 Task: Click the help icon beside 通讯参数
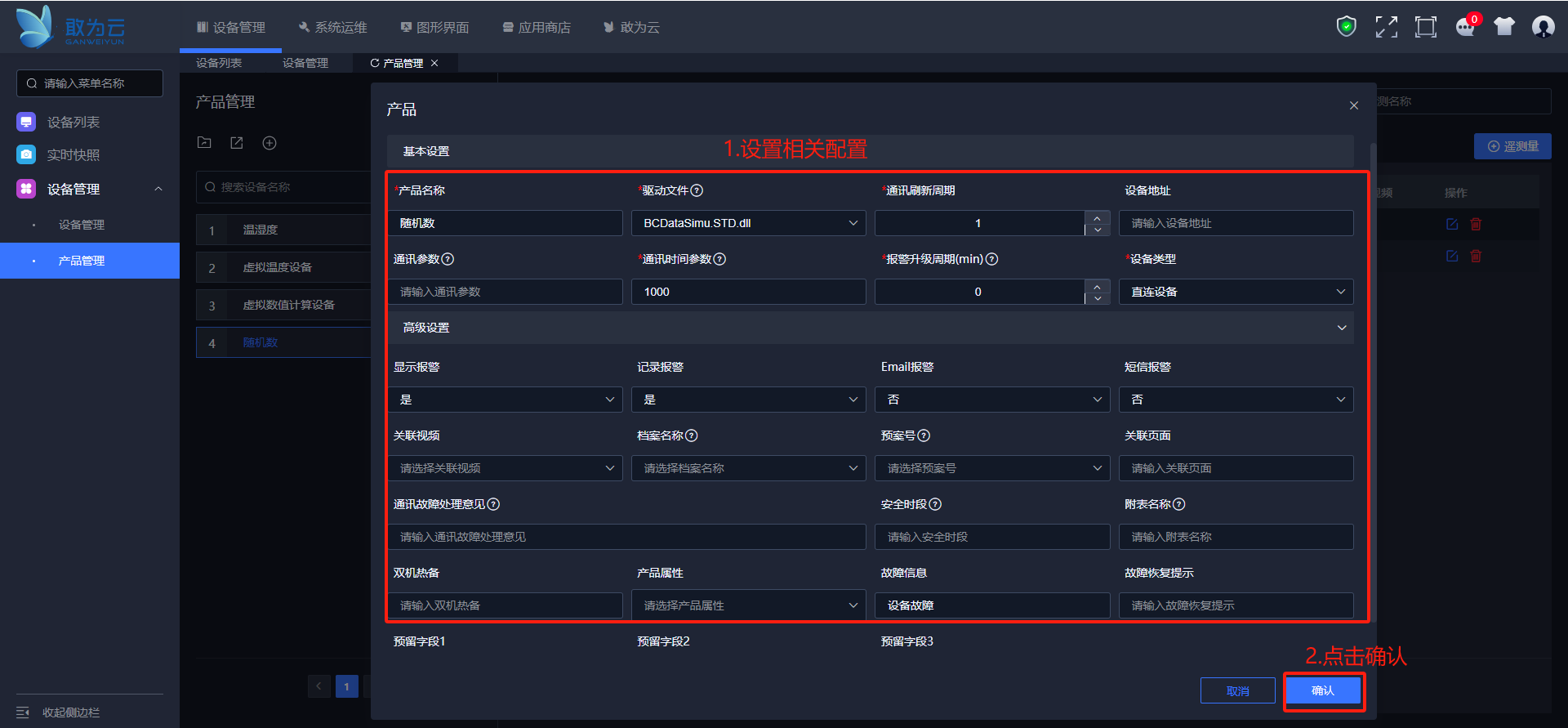pos(448,259)
